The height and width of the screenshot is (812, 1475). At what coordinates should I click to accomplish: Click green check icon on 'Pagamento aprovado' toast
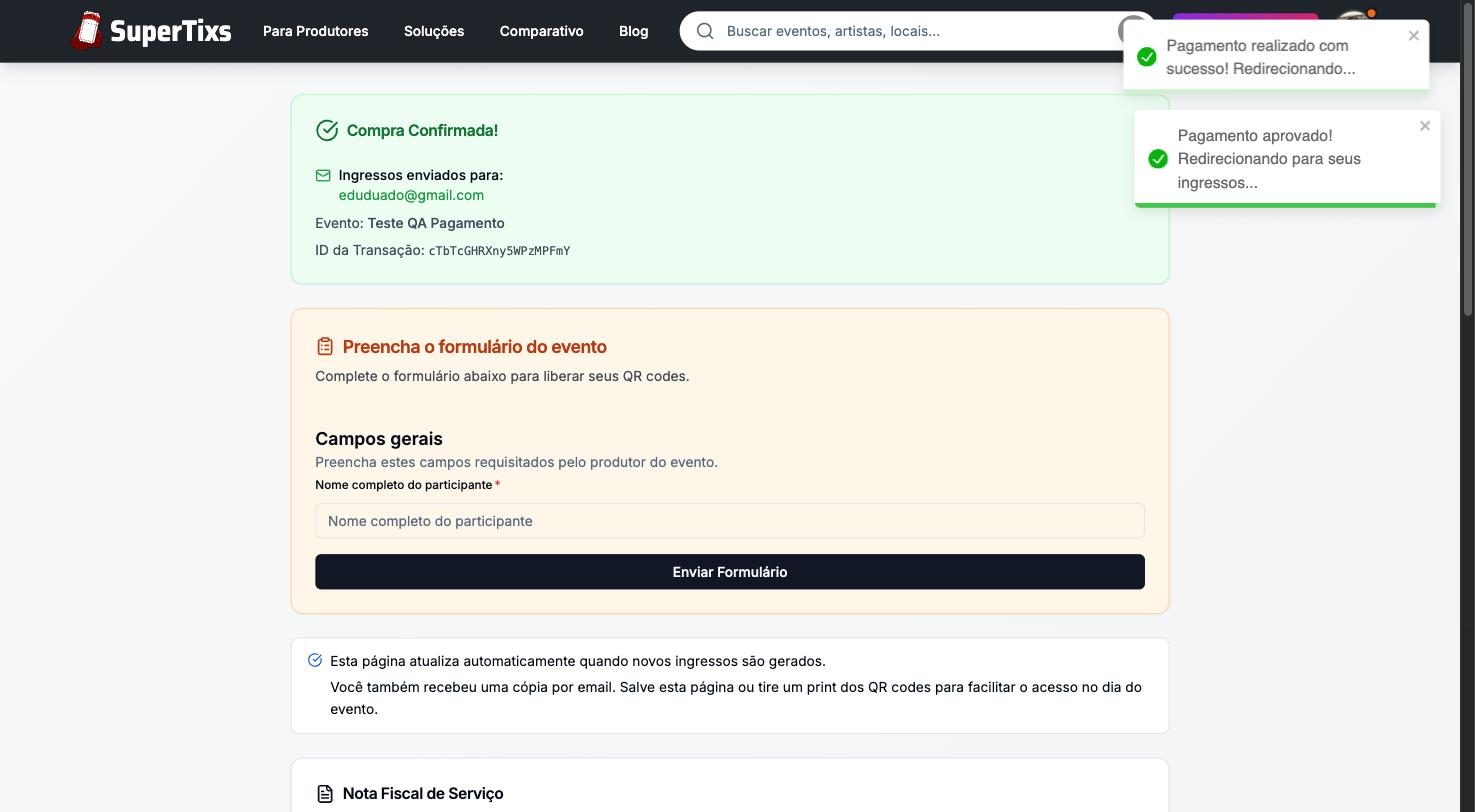pyautogui.click(x=1158, y=159)
